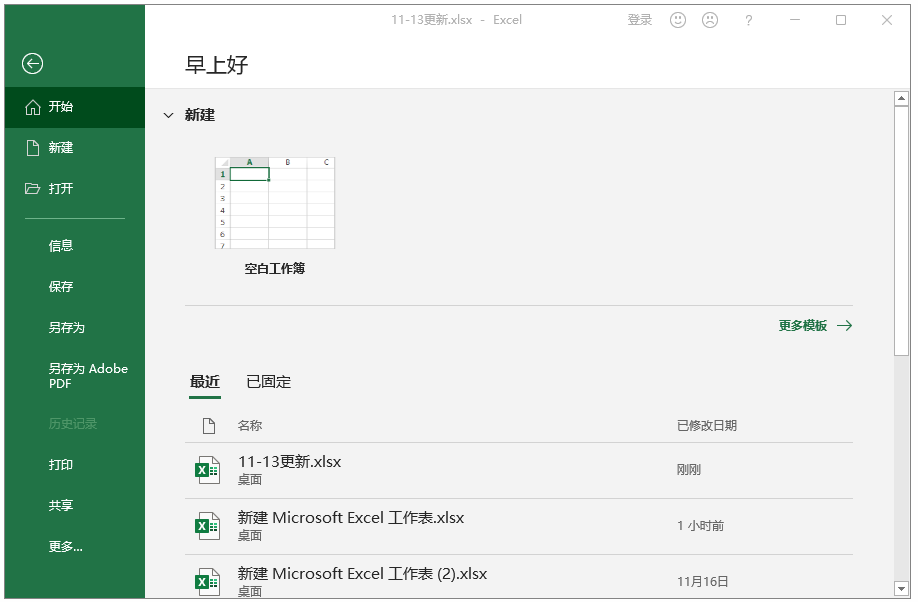Click the arrow icon next to 更多模板

coord(844,326)
